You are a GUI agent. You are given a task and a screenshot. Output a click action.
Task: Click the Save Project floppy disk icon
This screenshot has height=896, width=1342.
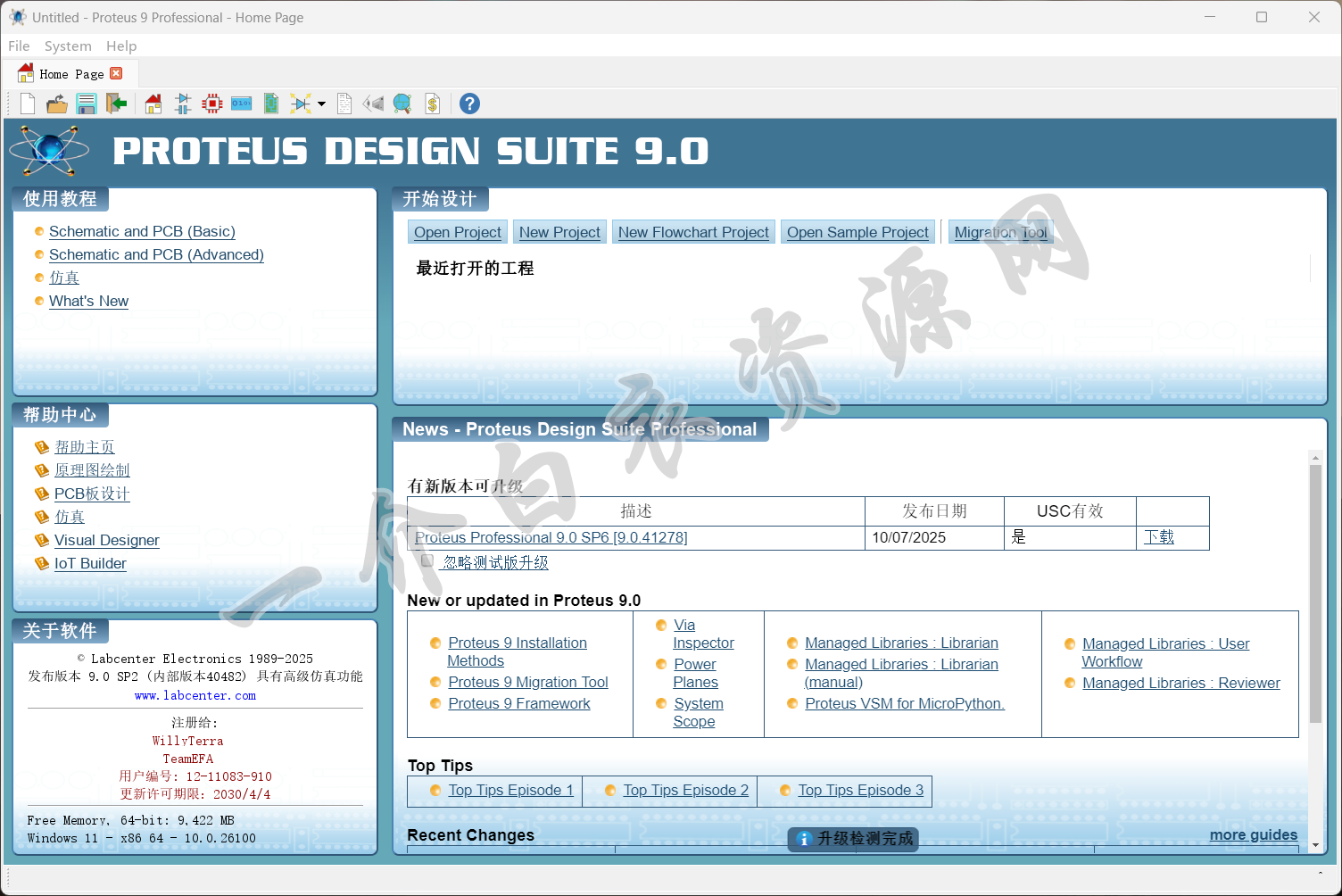click(87, 104)
